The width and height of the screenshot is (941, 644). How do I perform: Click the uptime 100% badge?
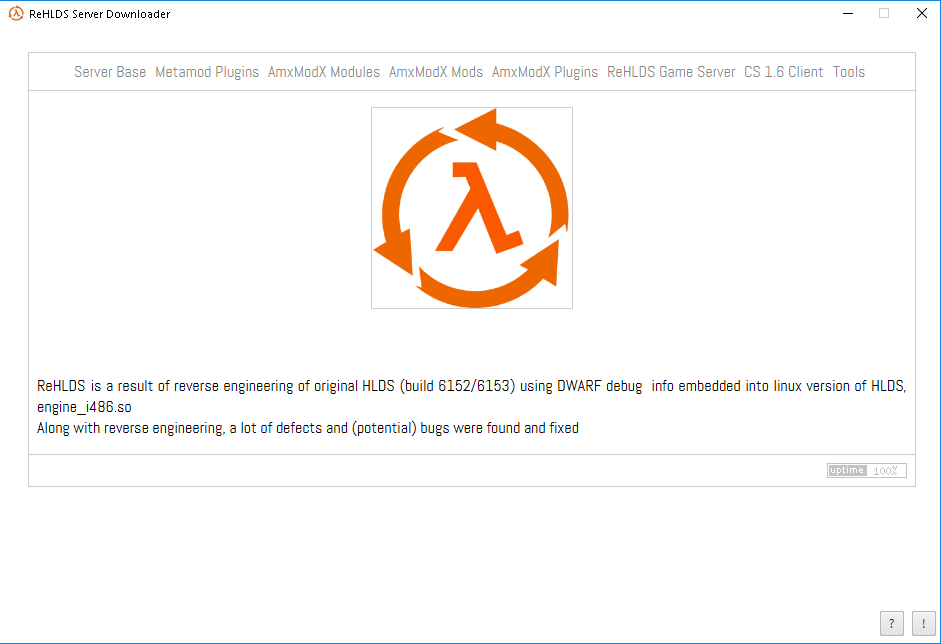pos(867,471)
